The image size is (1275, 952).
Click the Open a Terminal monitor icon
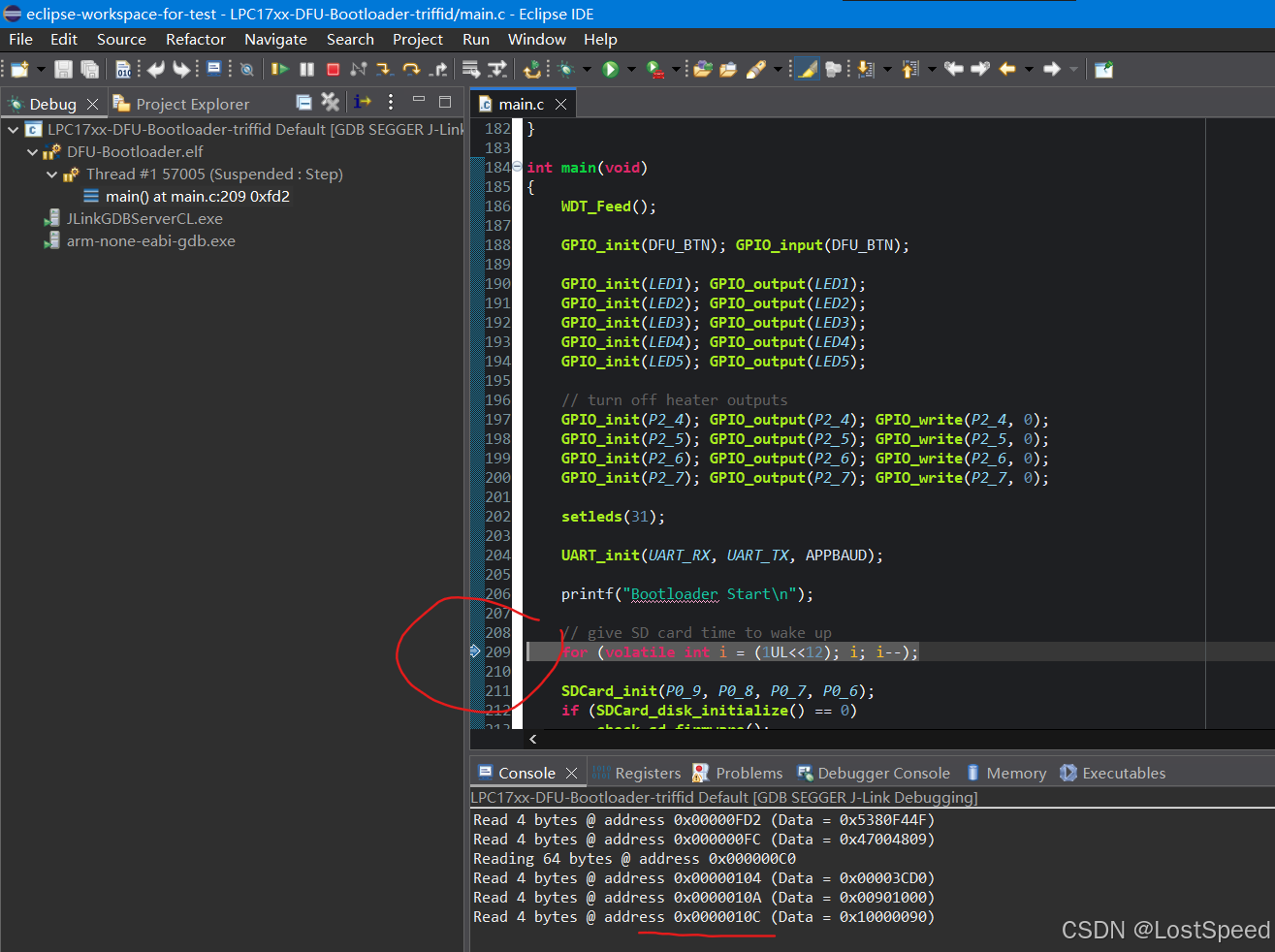(x=214, y=69)
